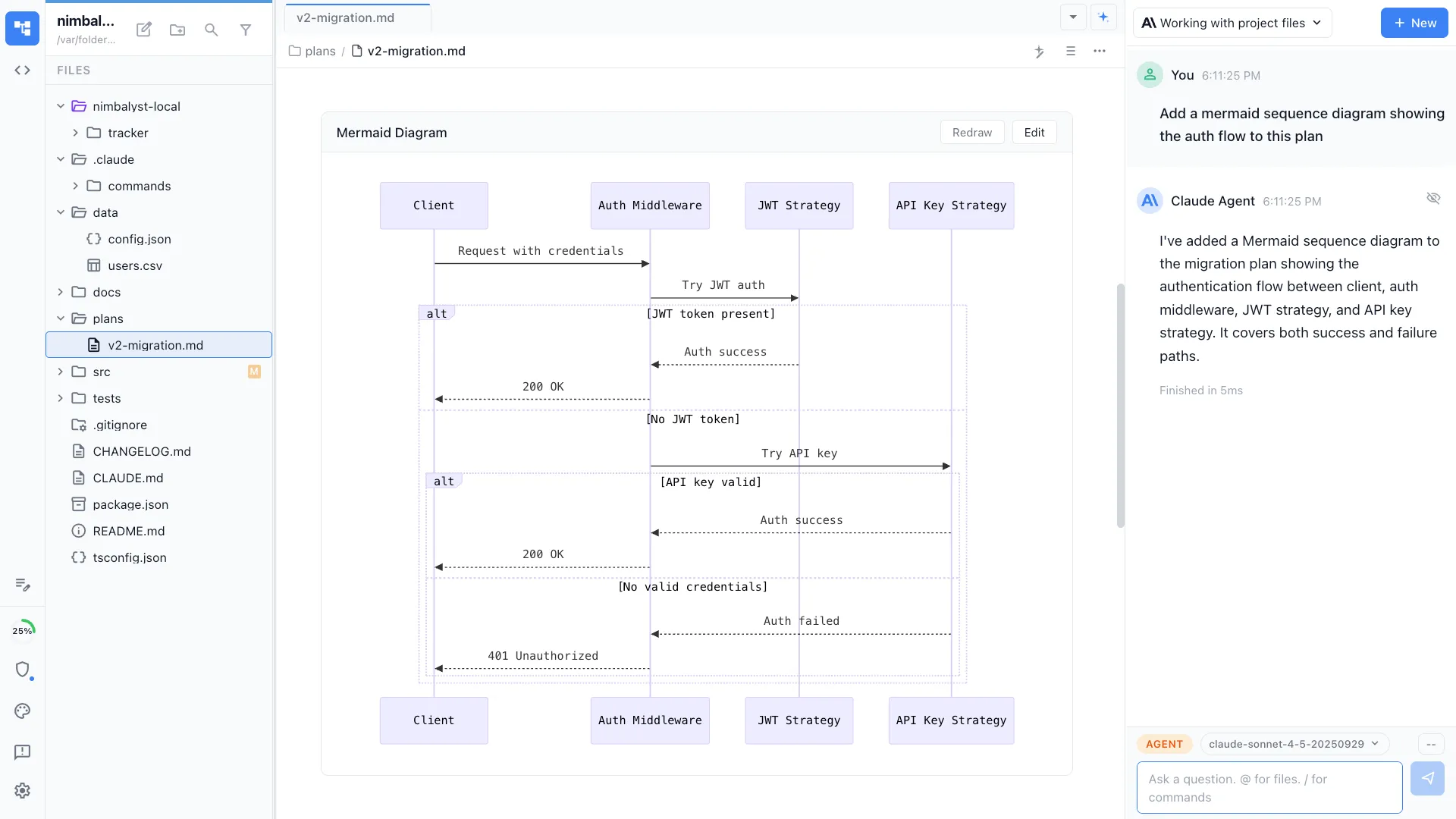Select the code view icon in the left rail

(x=22, y=70)
